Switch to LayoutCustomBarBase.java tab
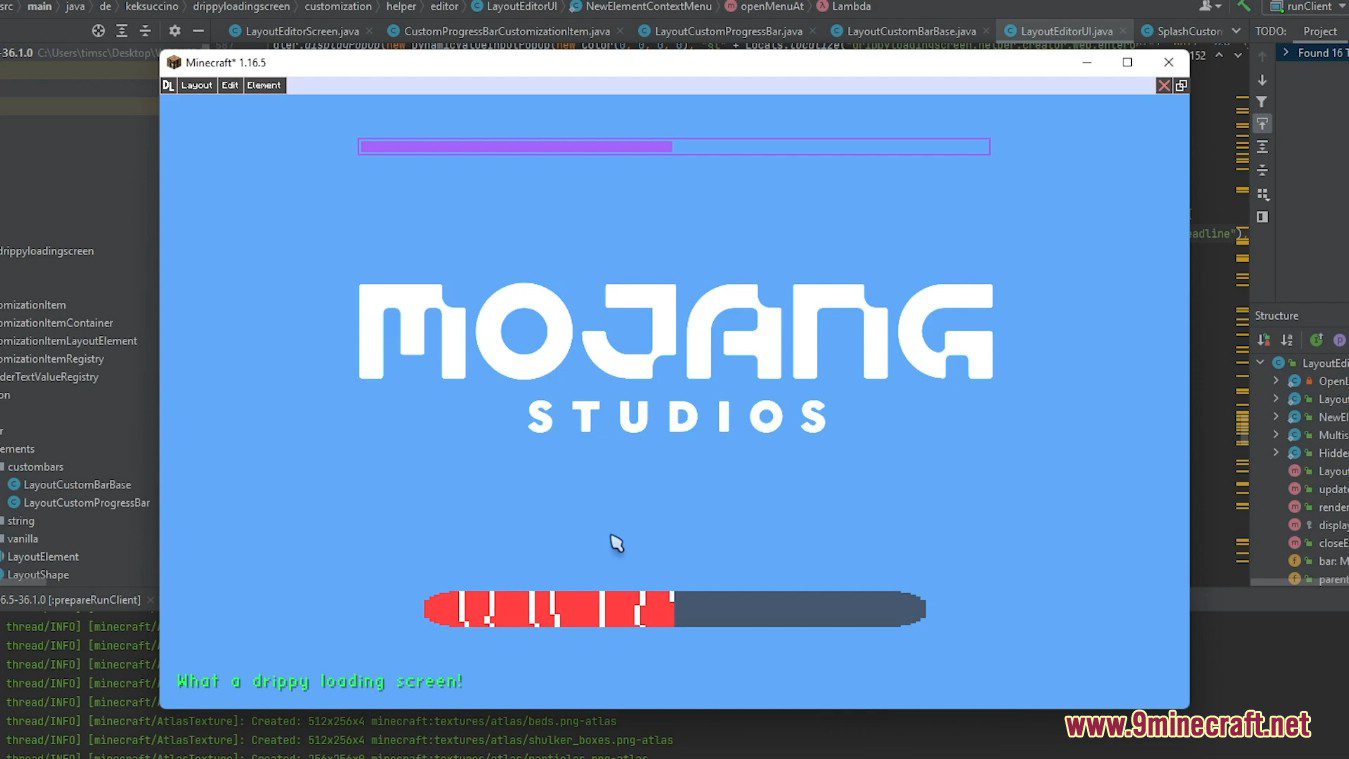Screen dimensions: 1349x759 (911, 31)
